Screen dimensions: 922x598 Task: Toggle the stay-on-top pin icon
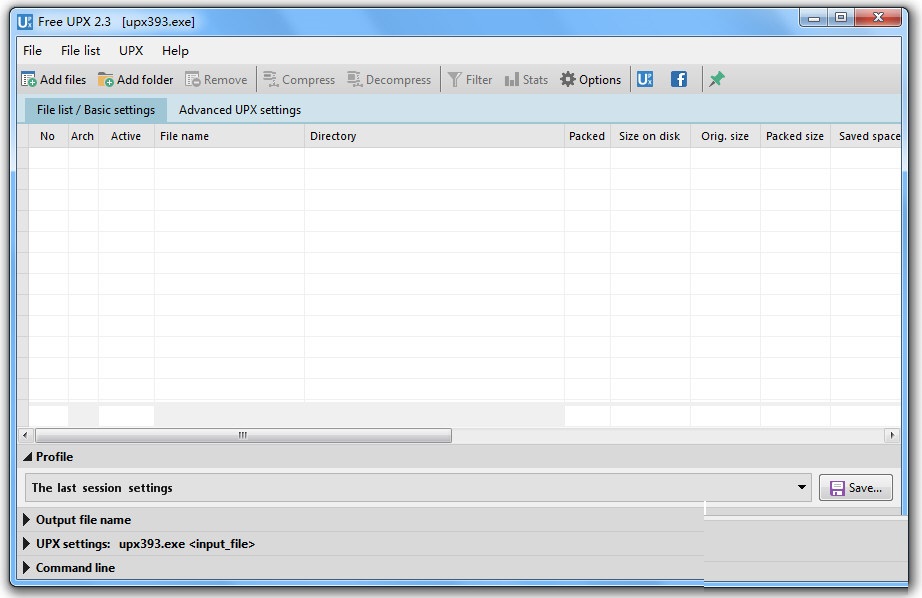pyautogui.click(x=716, y=78)
